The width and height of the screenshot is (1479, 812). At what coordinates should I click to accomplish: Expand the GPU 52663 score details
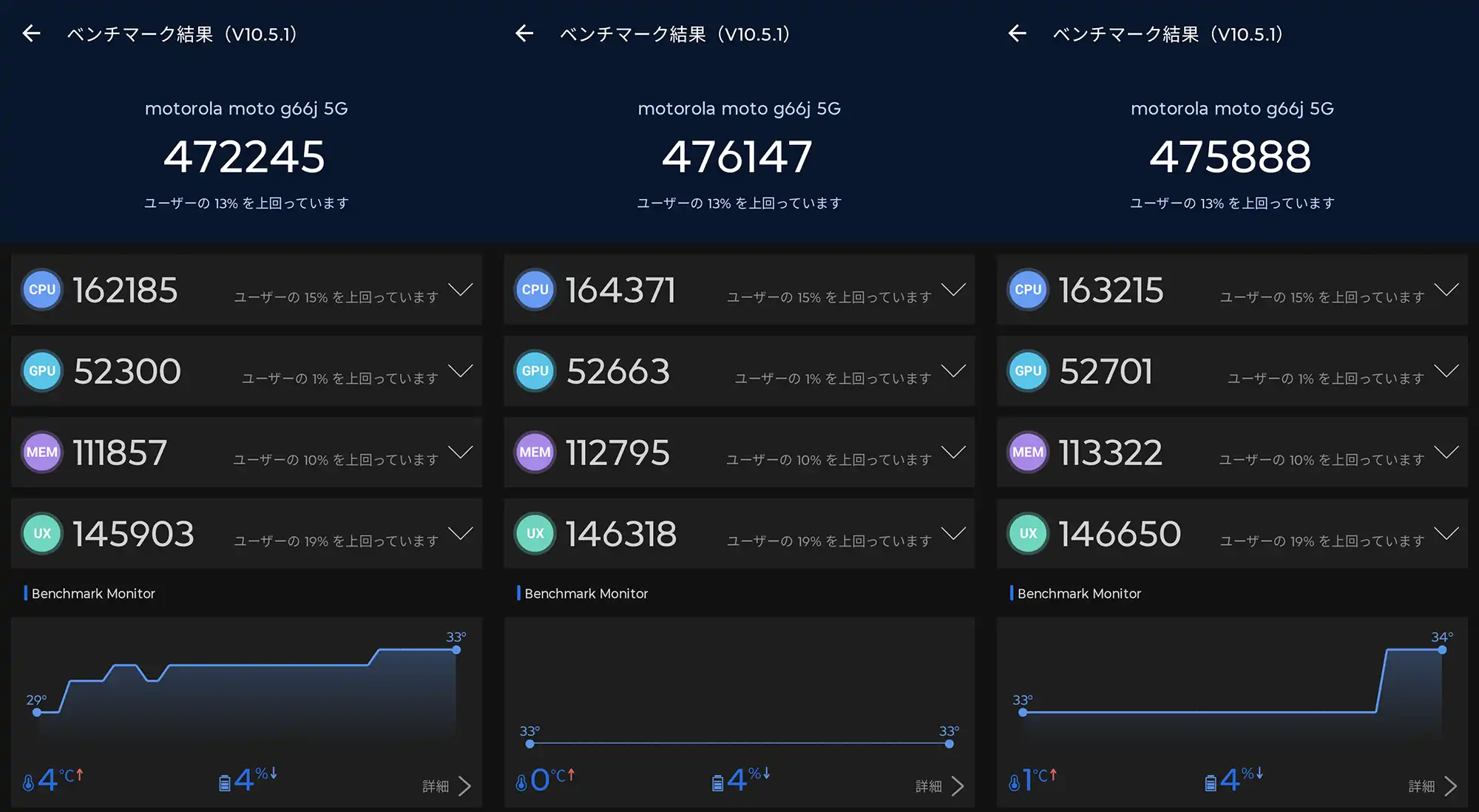[x=953, y=371]
